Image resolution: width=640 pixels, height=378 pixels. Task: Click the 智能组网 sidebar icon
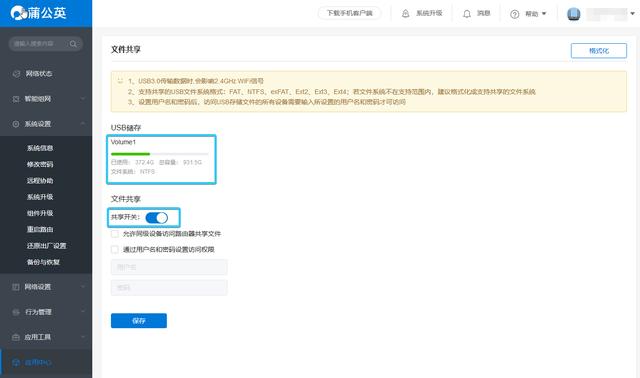[x=16, y=99]
